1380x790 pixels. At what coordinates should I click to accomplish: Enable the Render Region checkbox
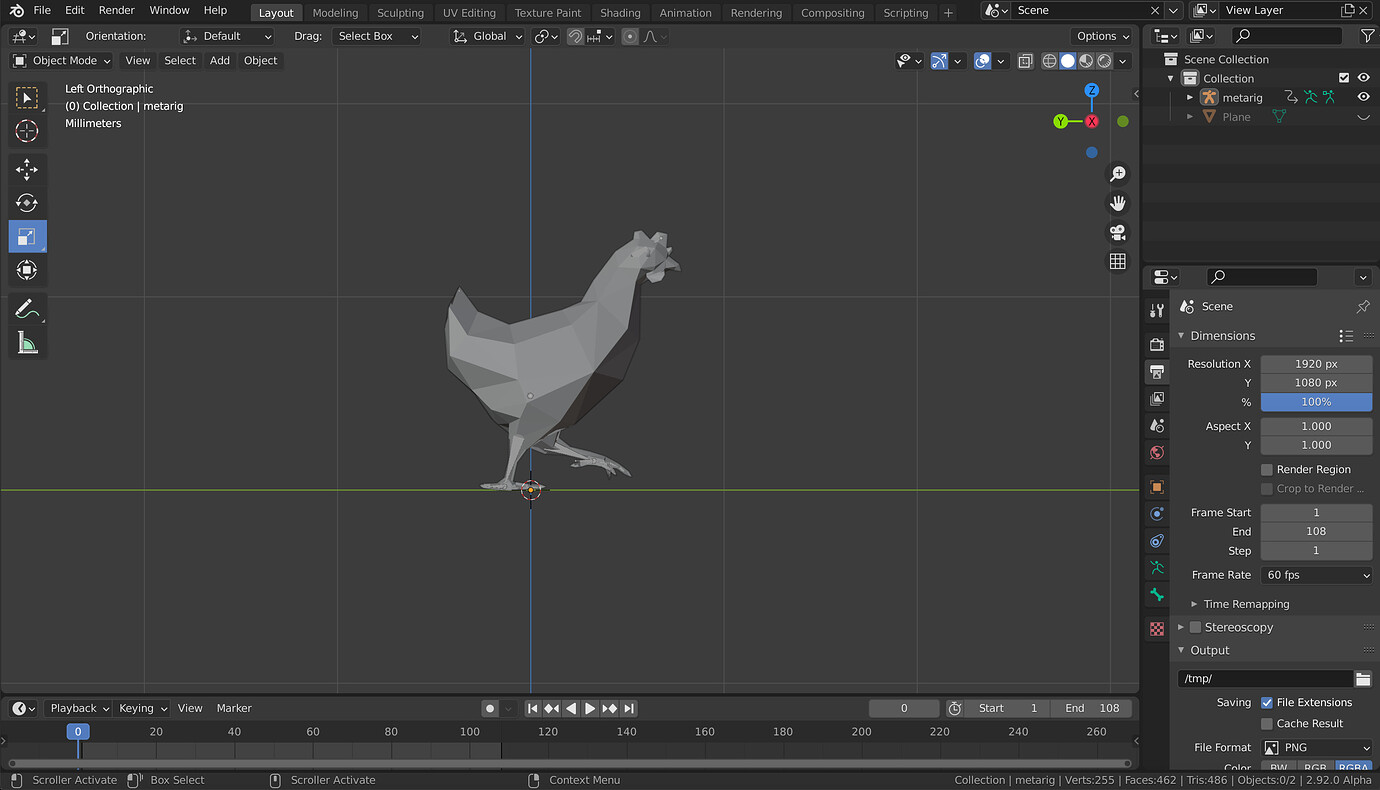[x=1267, y=469]
